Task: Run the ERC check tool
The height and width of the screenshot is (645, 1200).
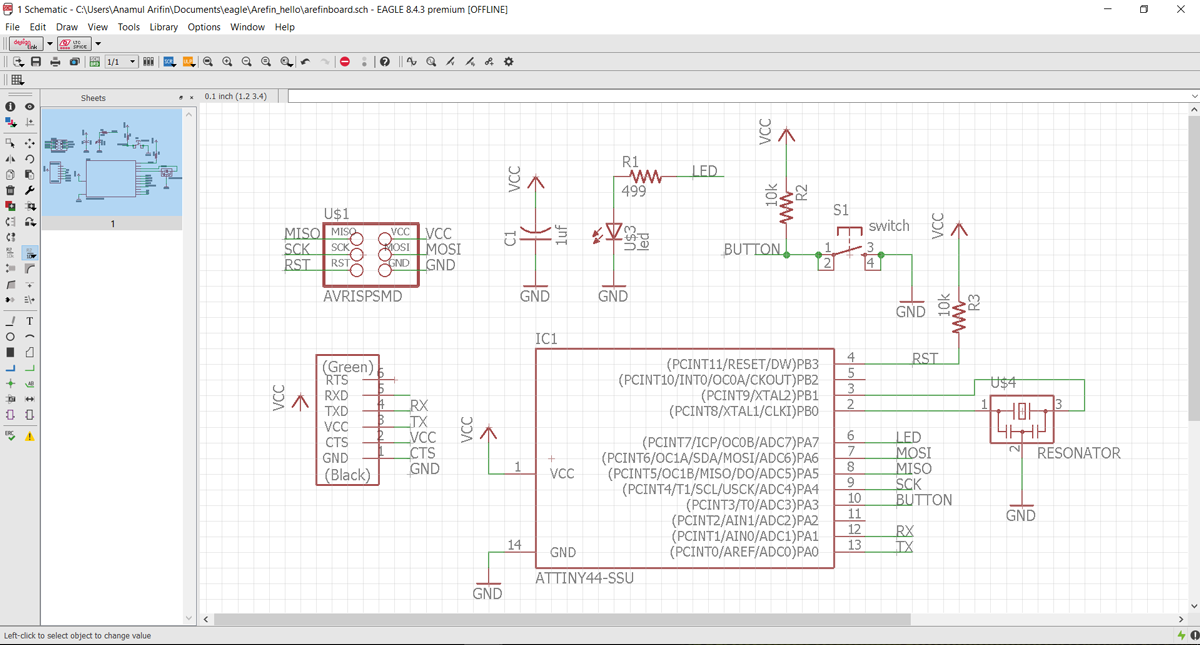Action: tap(10, 436)
